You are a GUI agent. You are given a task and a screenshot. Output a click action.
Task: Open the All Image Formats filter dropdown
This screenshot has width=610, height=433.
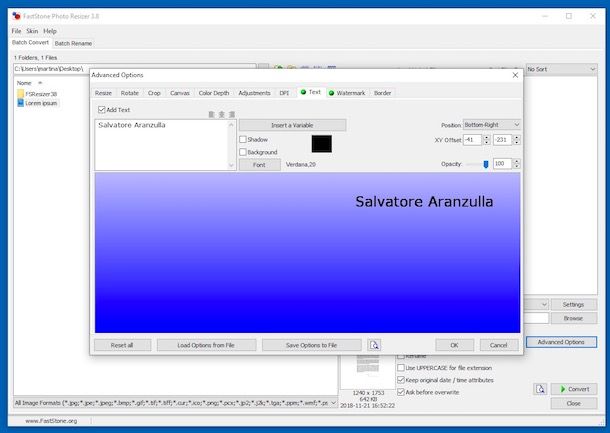pyautogui.click(x=175, y=403)
